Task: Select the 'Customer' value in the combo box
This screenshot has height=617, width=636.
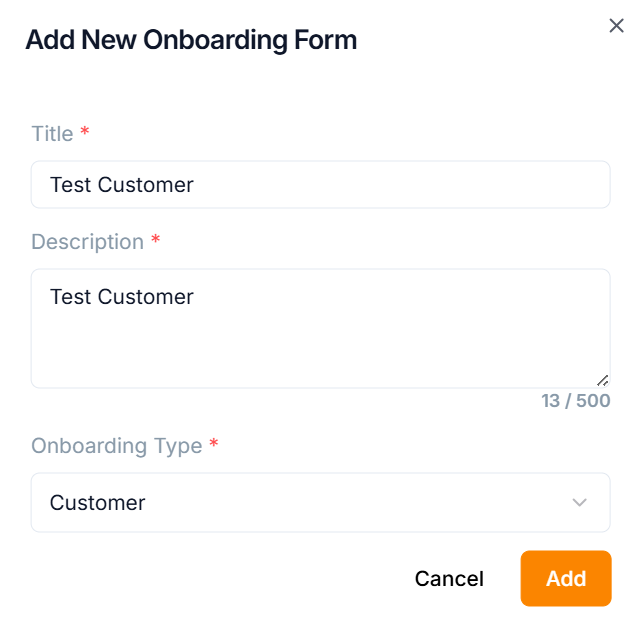Action: click(x=97, y=503)
